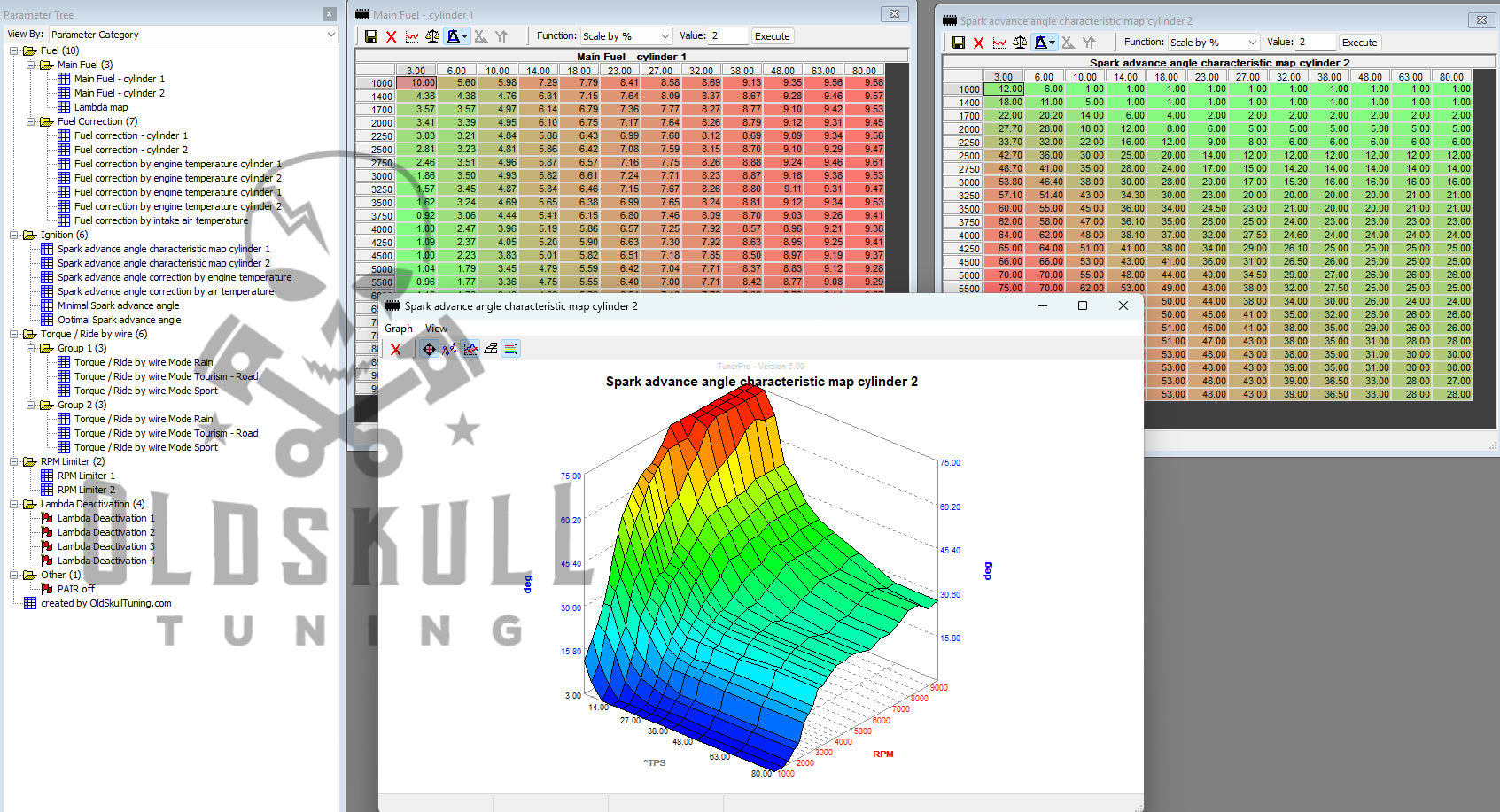Click the save icon in Spark advance table window
1500x812 pixels.
(x=958, y=43)
